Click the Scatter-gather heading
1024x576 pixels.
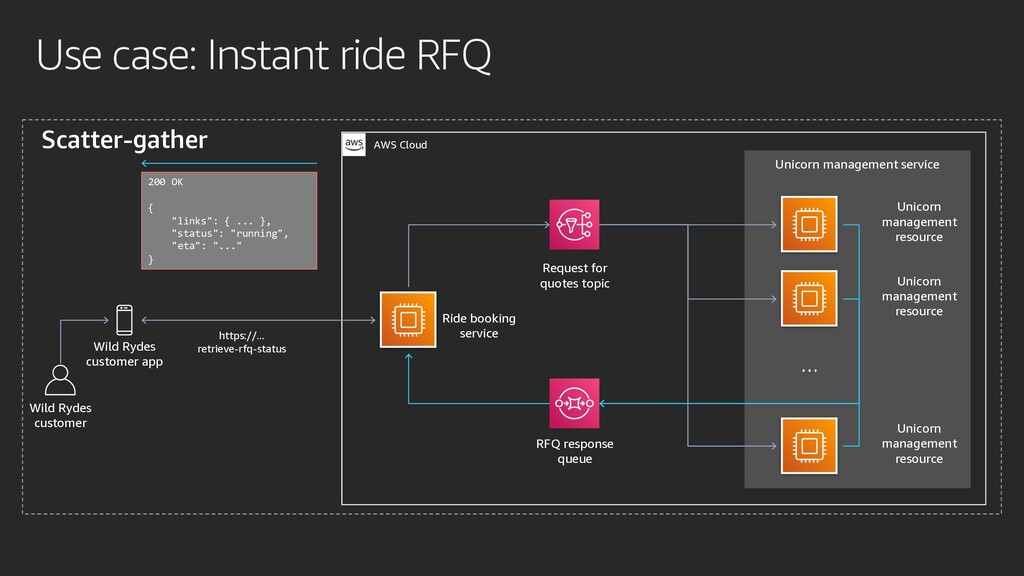click(124, 140)
